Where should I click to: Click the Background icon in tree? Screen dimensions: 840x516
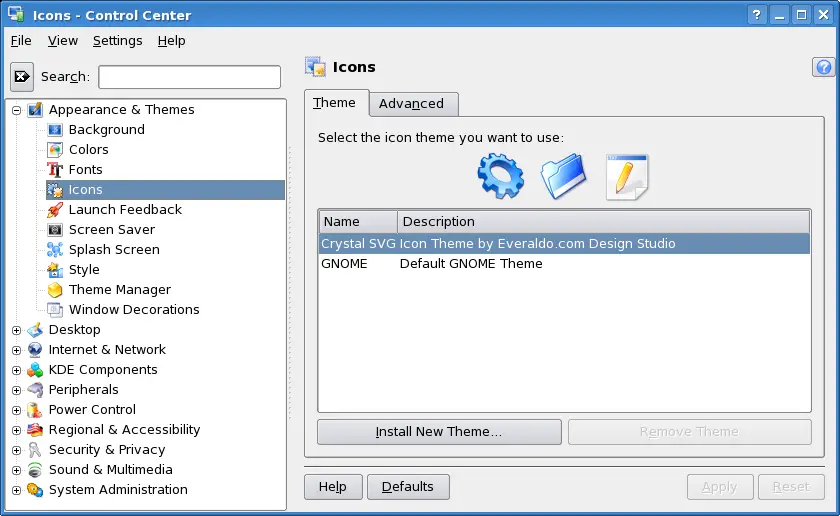point(55,130)
